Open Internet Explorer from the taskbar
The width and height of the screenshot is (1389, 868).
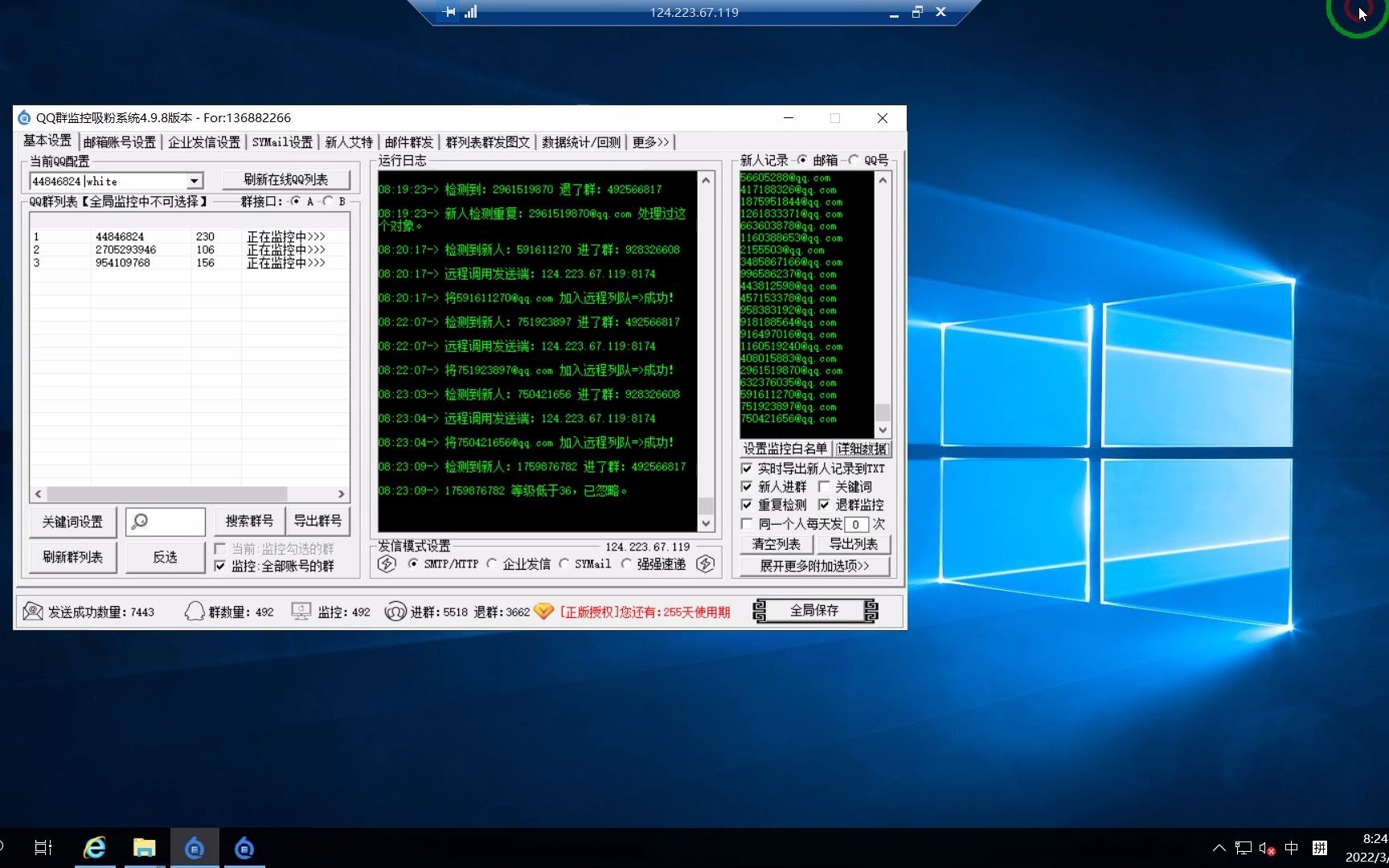(x=95, y=848)
